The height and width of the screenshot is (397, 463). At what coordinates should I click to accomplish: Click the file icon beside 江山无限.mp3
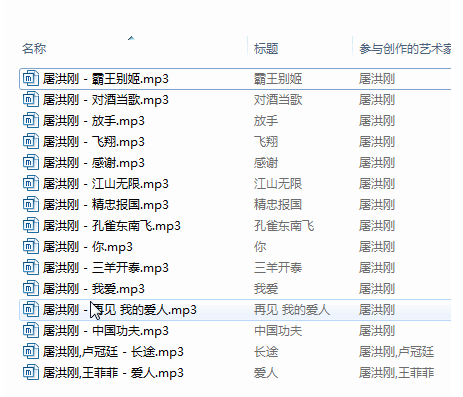click(x=31, y=184)
